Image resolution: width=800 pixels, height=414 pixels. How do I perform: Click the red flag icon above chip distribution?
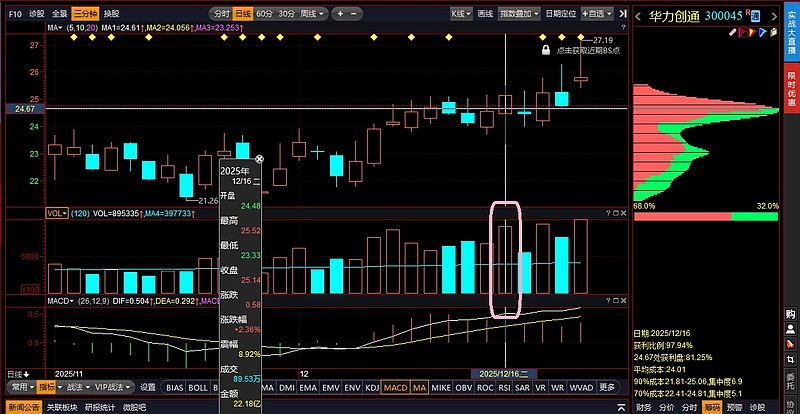pos(743,32)
